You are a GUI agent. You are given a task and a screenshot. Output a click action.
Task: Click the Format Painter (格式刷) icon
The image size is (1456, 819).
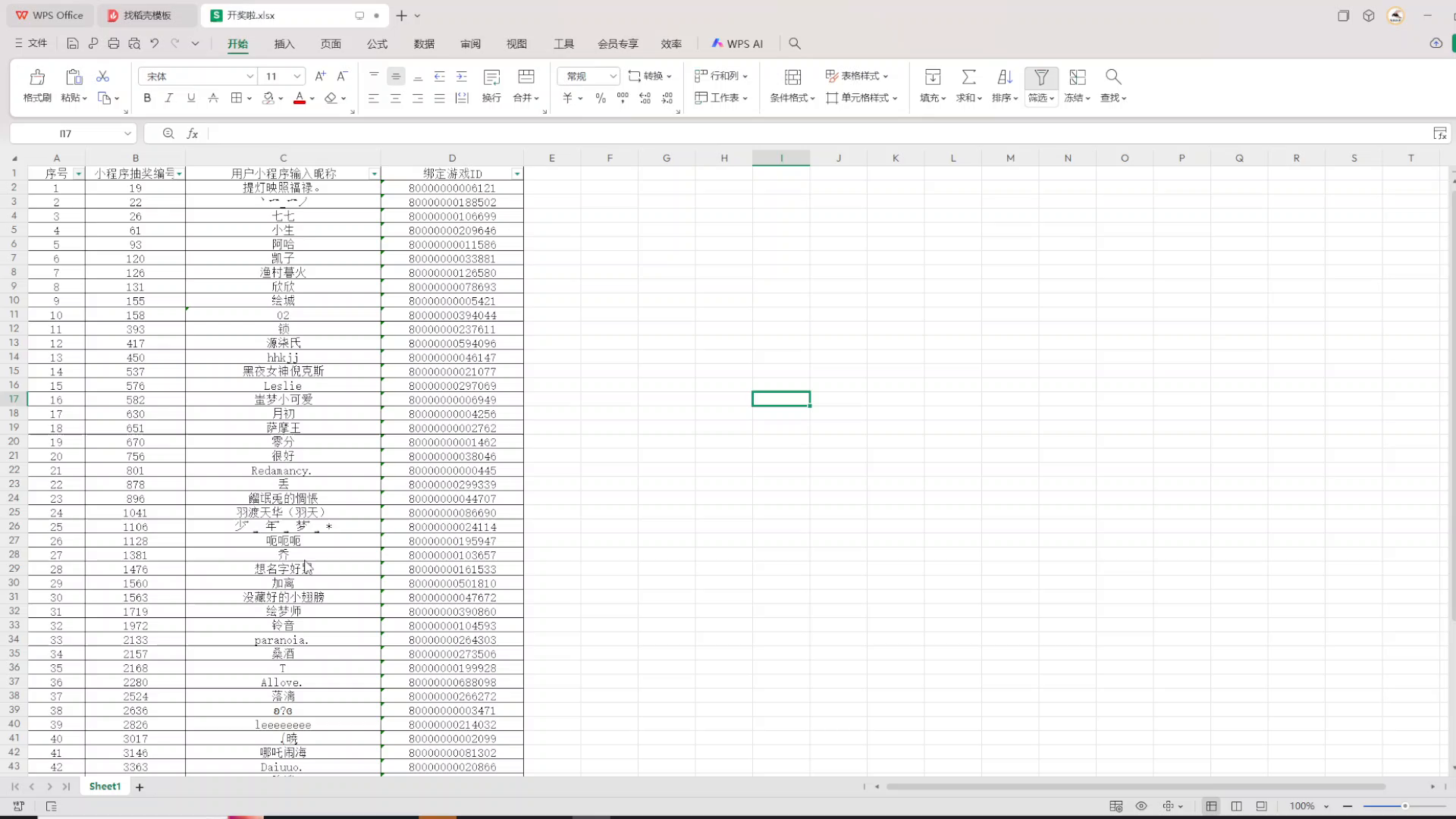tap(36, 77)
